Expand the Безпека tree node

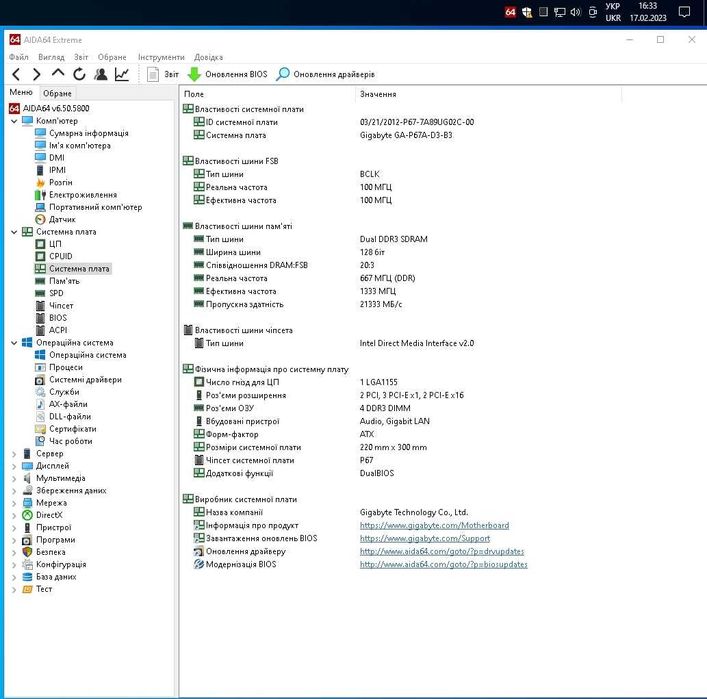tap(14, 552)
